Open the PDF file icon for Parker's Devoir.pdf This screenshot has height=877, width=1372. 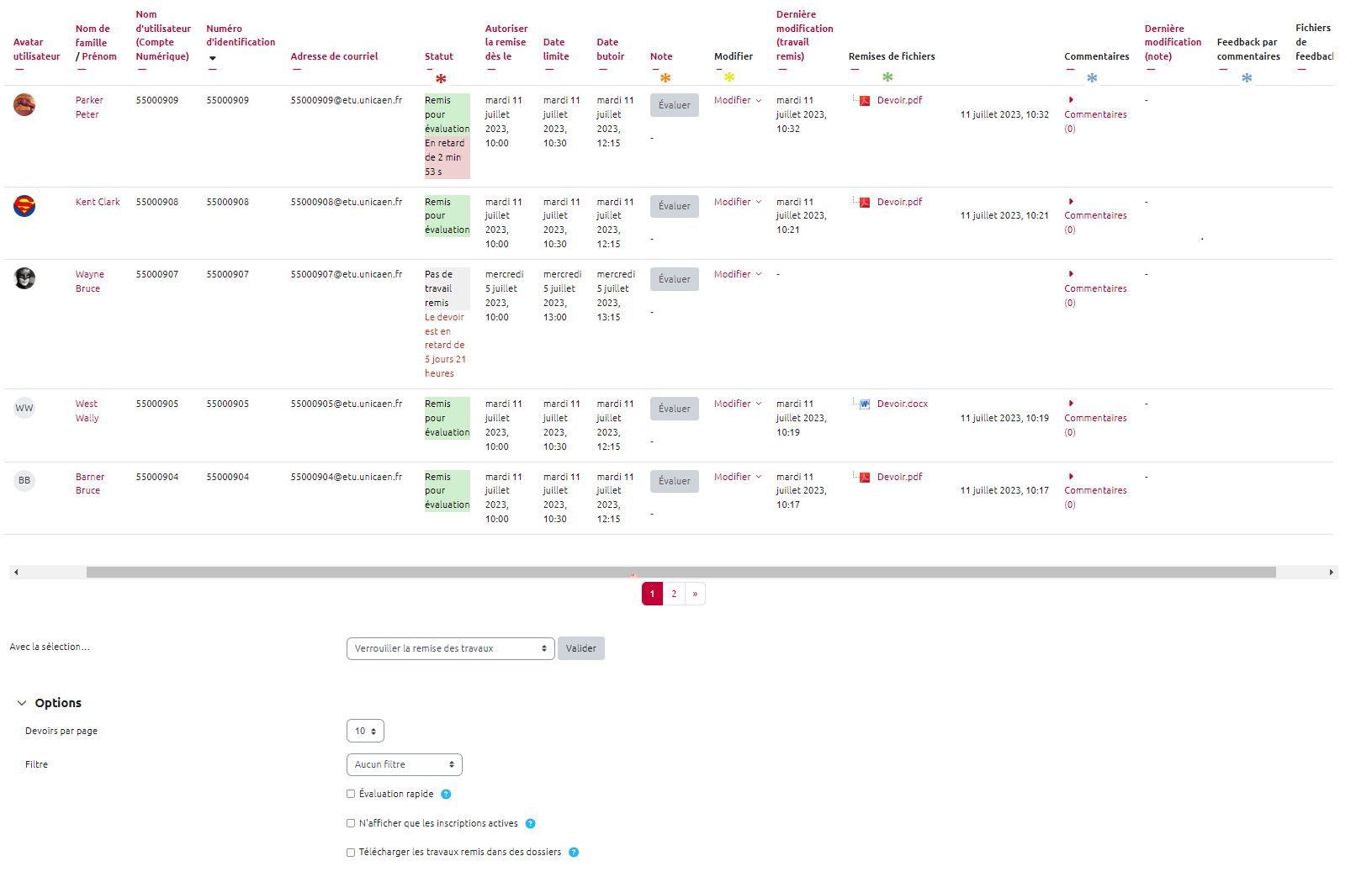click(864, 100)
